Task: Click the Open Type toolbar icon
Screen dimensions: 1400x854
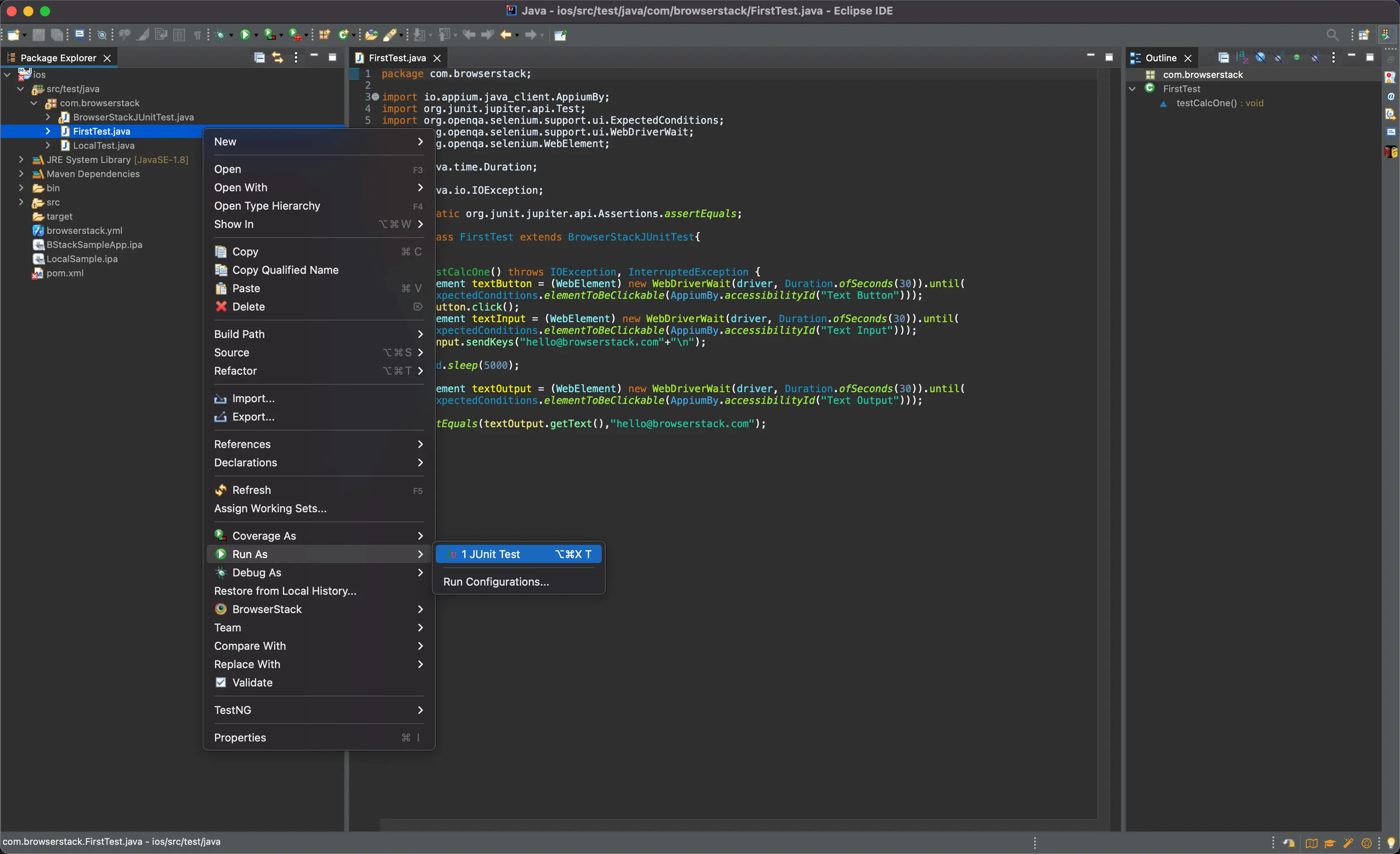Action: coord(371,35)
